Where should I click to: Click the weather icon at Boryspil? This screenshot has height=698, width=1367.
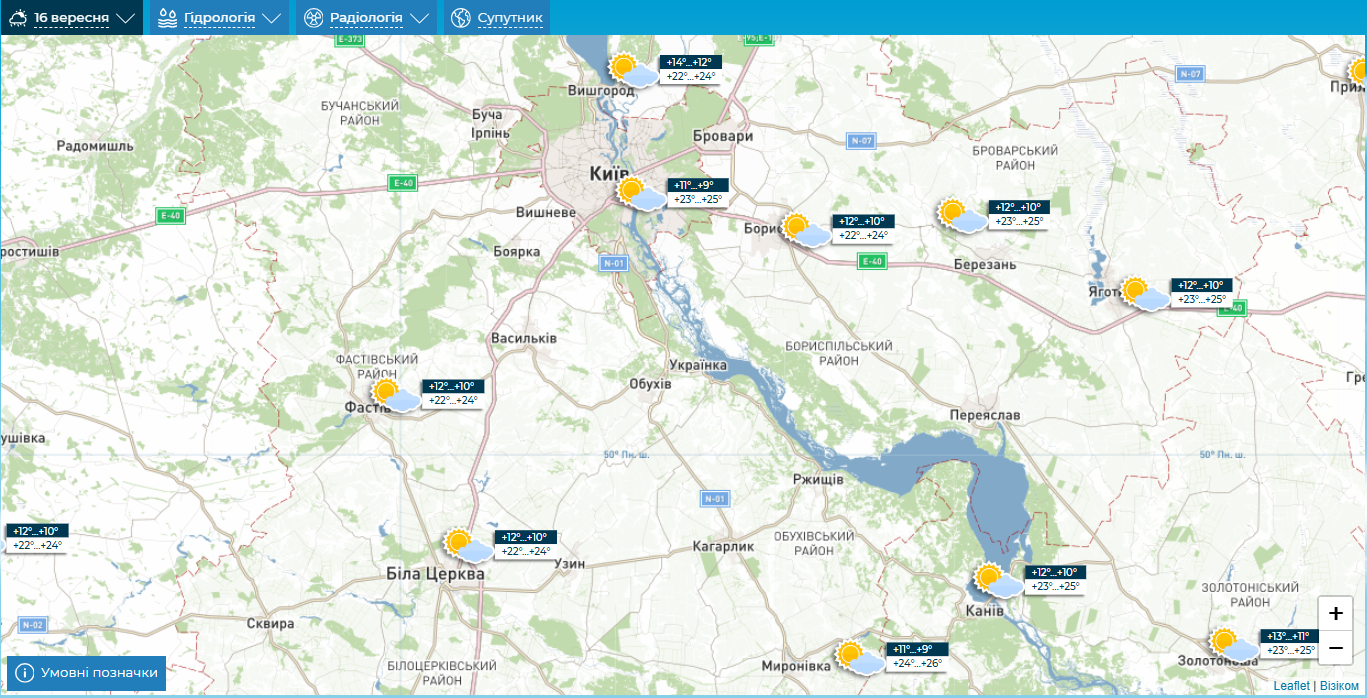(805, 230)
